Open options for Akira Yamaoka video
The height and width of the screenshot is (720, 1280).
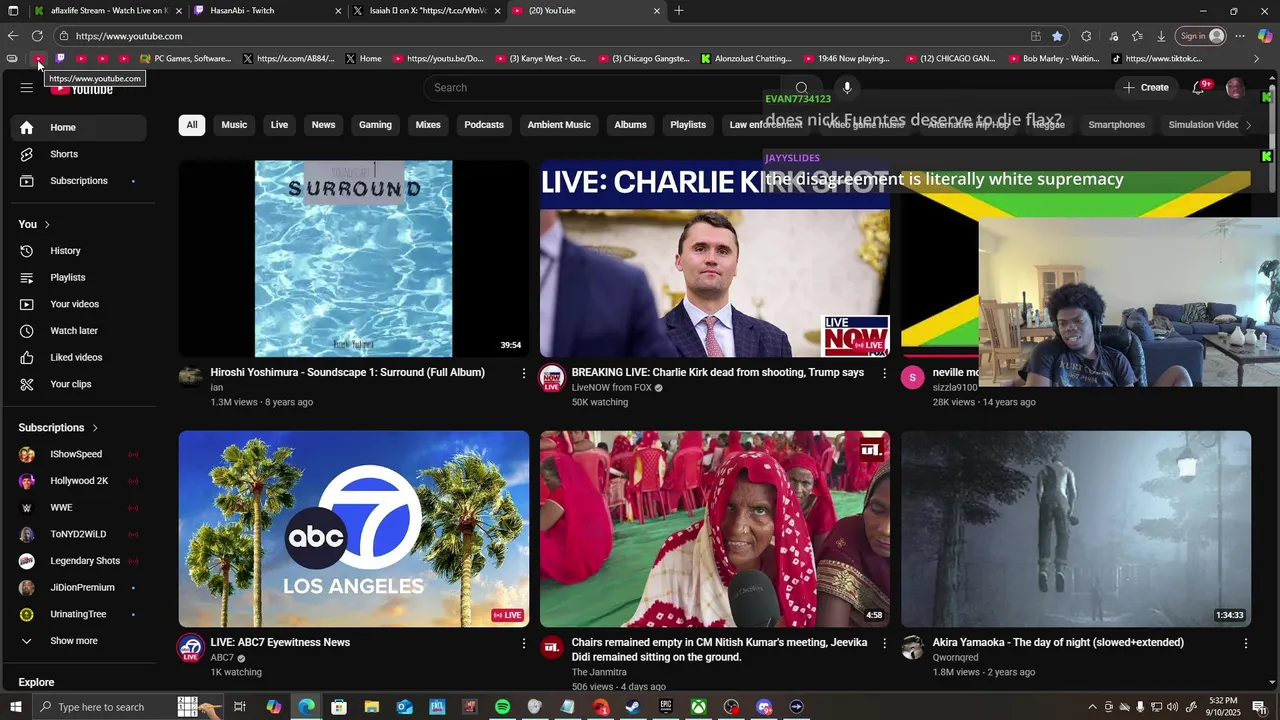point(1246,643)
